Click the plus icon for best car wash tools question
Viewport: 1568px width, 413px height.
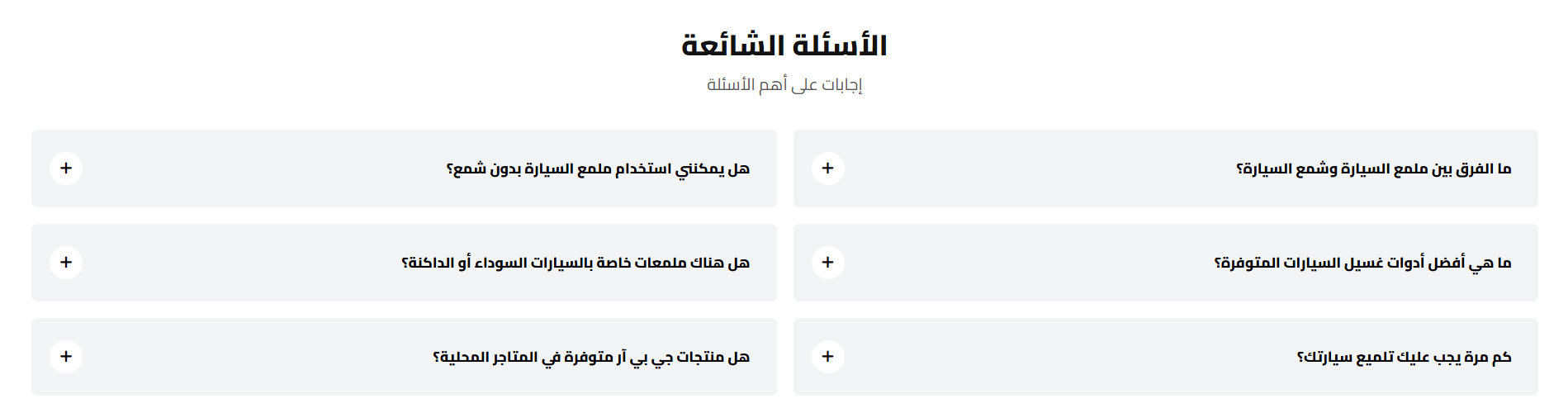(x=827, y=263)
